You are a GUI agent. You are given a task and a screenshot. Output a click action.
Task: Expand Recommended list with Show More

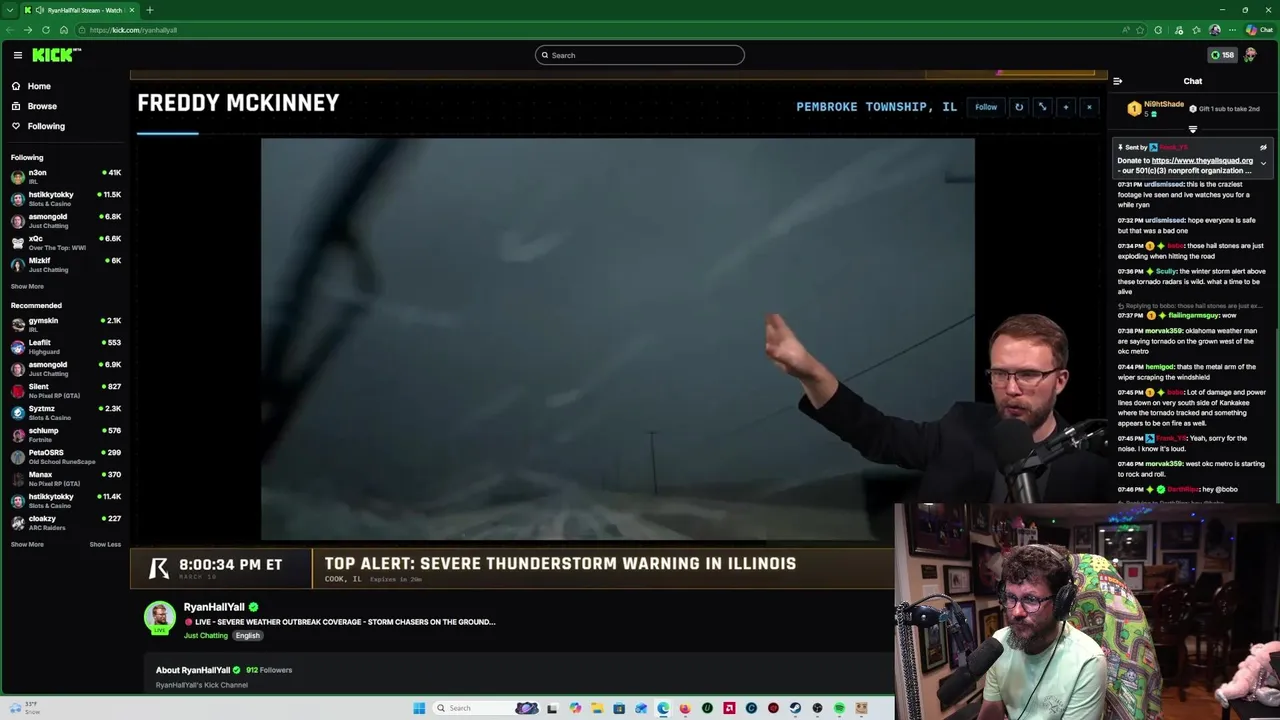[27, 544]
